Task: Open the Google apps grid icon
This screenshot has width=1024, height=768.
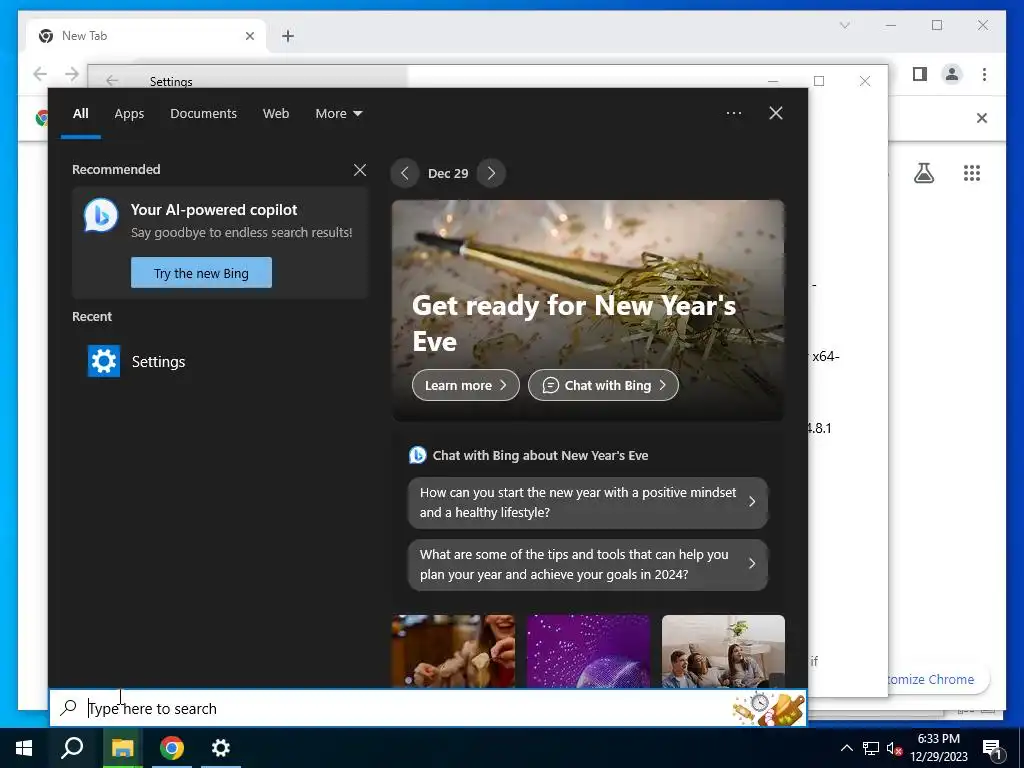Action: click(972, 173)
